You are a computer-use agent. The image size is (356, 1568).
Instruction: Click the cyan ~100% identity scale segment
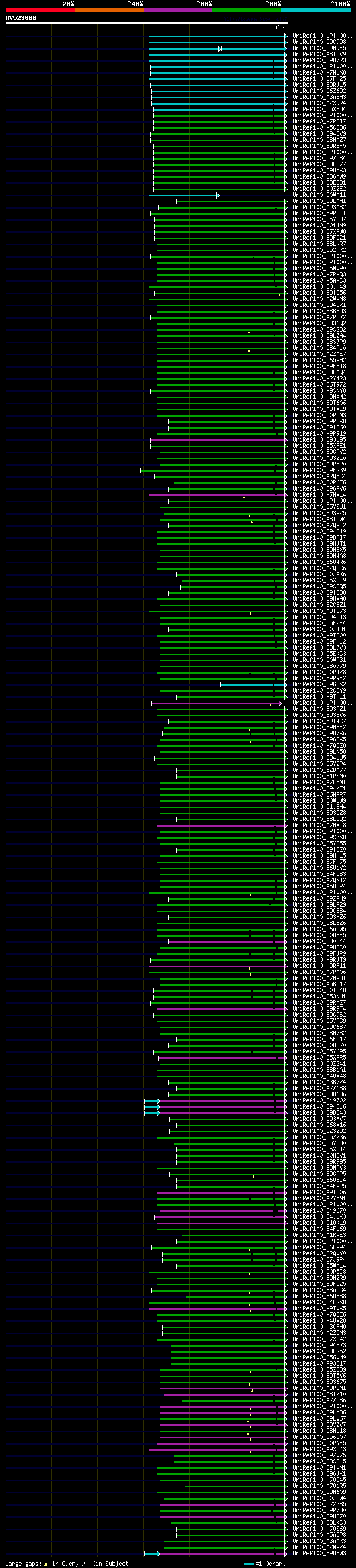[x=316, y=10]
